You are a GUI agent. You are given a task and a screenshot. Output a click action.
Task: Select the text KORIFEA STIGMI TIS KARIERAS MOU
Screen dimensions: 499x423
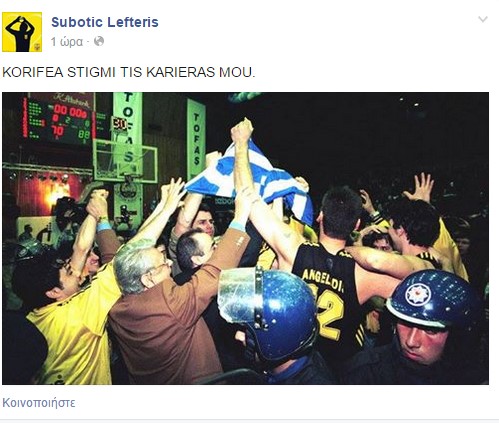(x=129, y=73)
